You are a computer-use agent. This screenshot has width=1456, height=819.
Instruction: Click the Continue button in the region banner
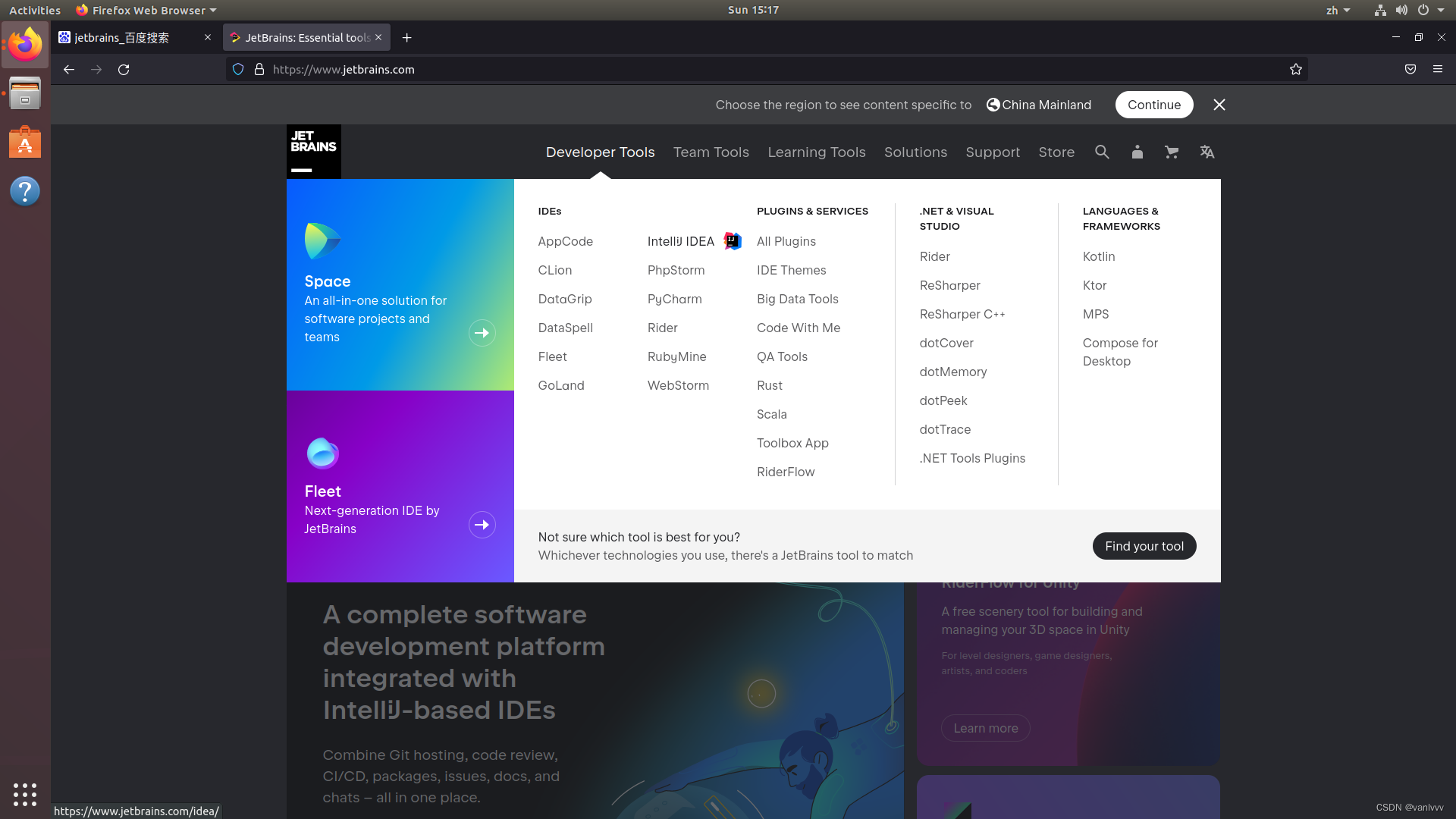1154,105
